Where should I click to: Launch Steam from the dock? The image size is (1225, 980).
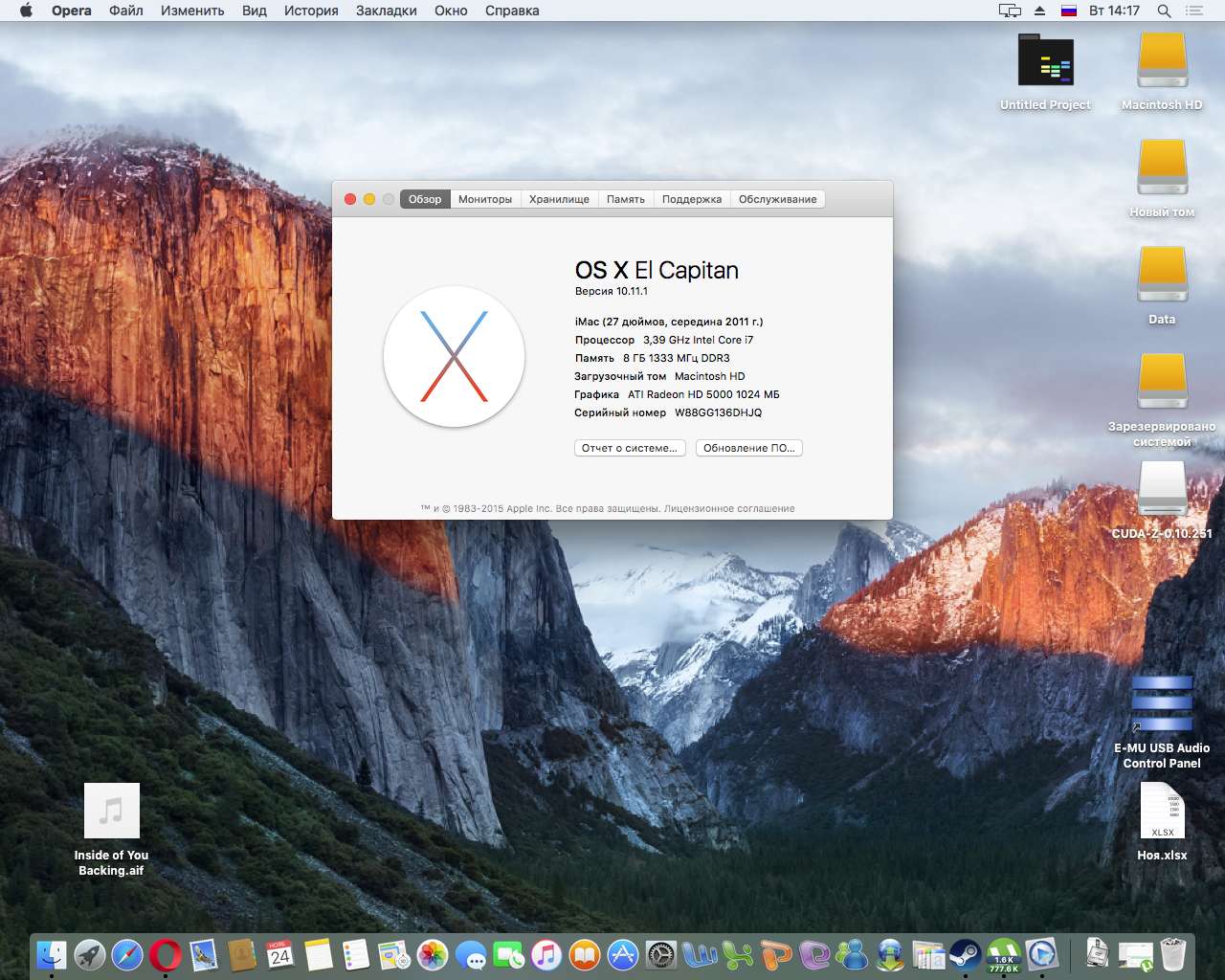pos(965,954)
